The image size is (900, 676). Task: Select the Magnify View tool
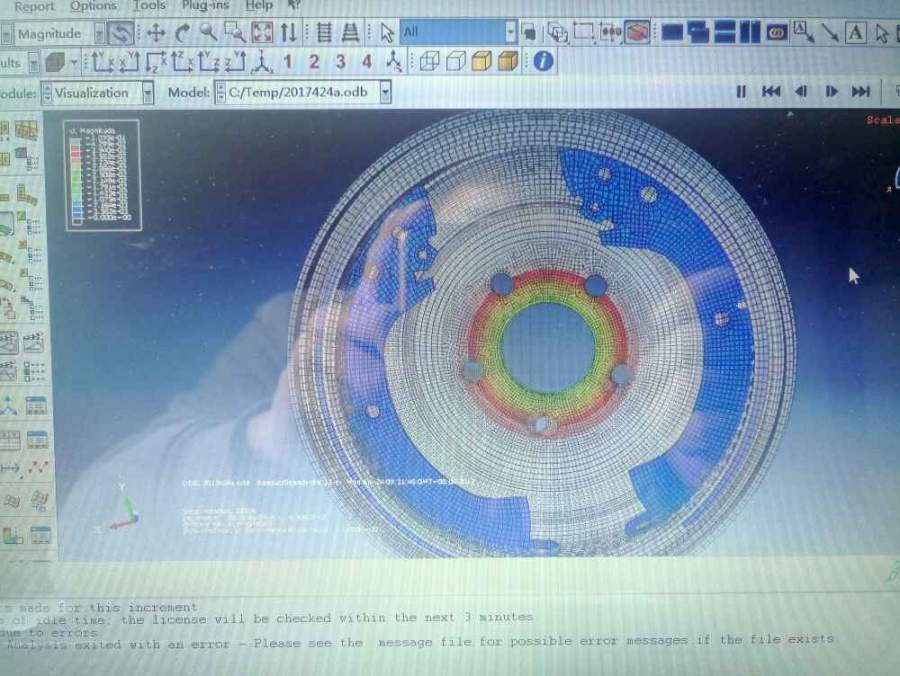coord(208,33)
